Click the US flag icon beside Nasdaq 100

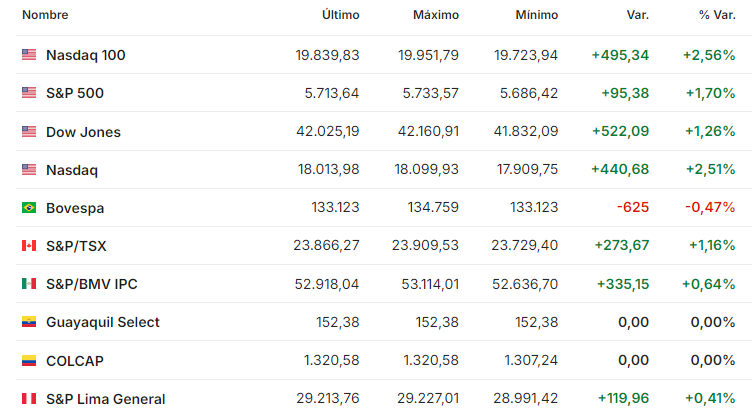click(29, 55)
